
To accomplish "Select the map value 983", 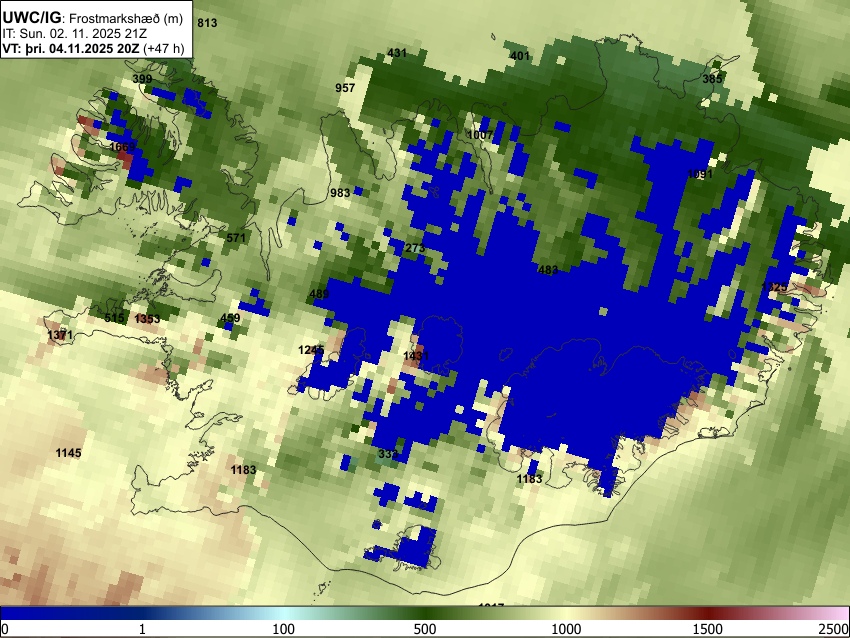I will [340, 193].
